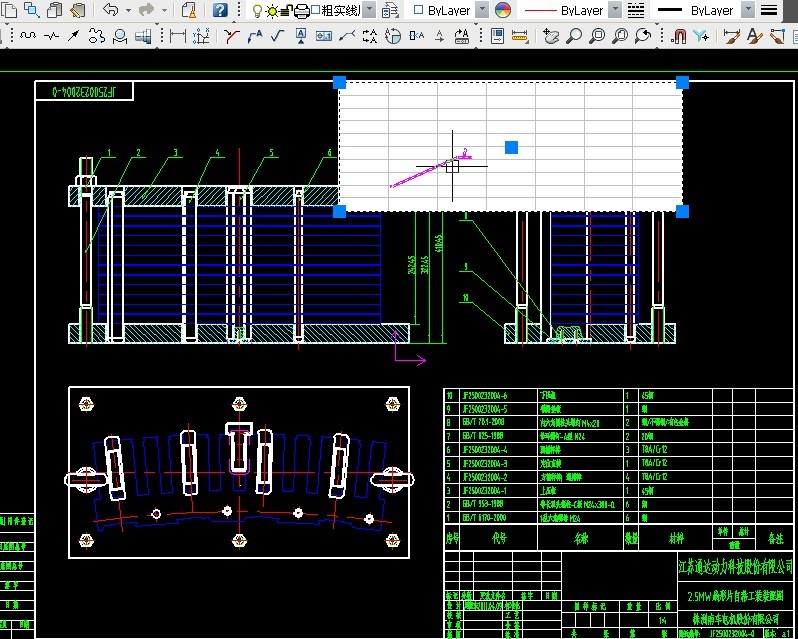
Task: Toggle the layer on/off lightbulb icon
Action: pos(257,11)
